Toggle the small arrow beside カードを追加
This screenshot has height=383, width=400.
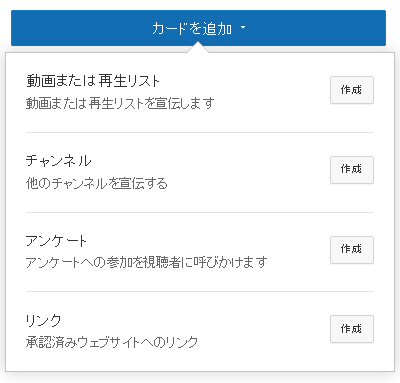pos(243,27)
